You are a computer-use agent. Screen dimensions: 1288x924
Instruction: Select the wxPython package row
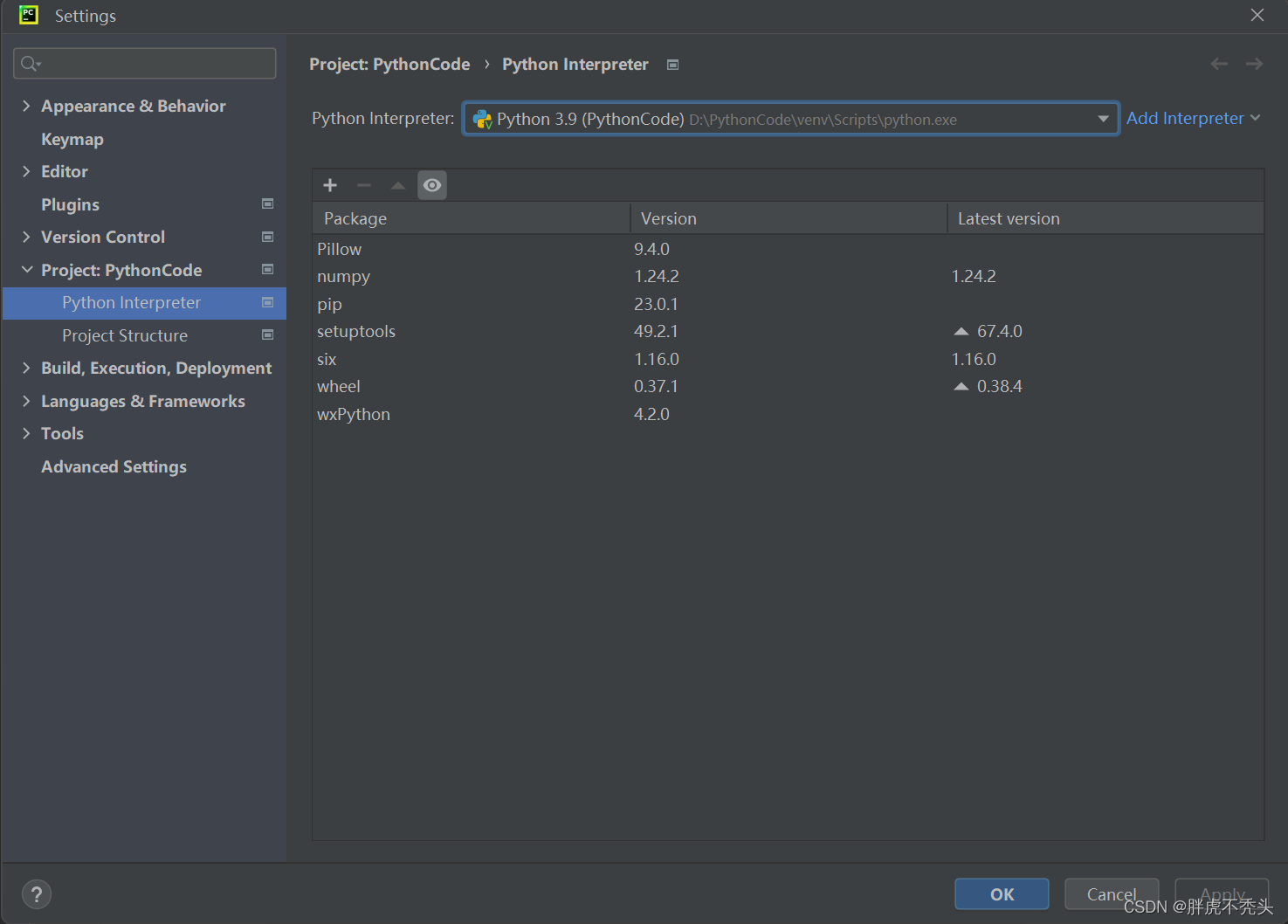pos(788,414)
